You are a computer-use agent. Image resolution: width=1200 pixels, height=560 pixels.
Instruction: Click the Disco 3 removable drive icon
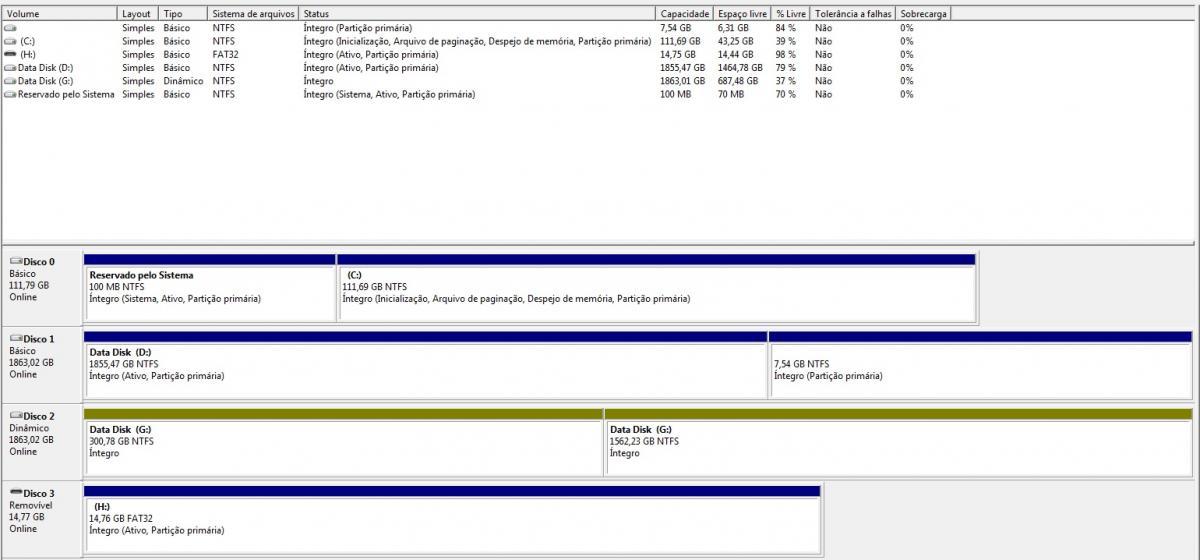pyautogui.click(x=15, y=493)
